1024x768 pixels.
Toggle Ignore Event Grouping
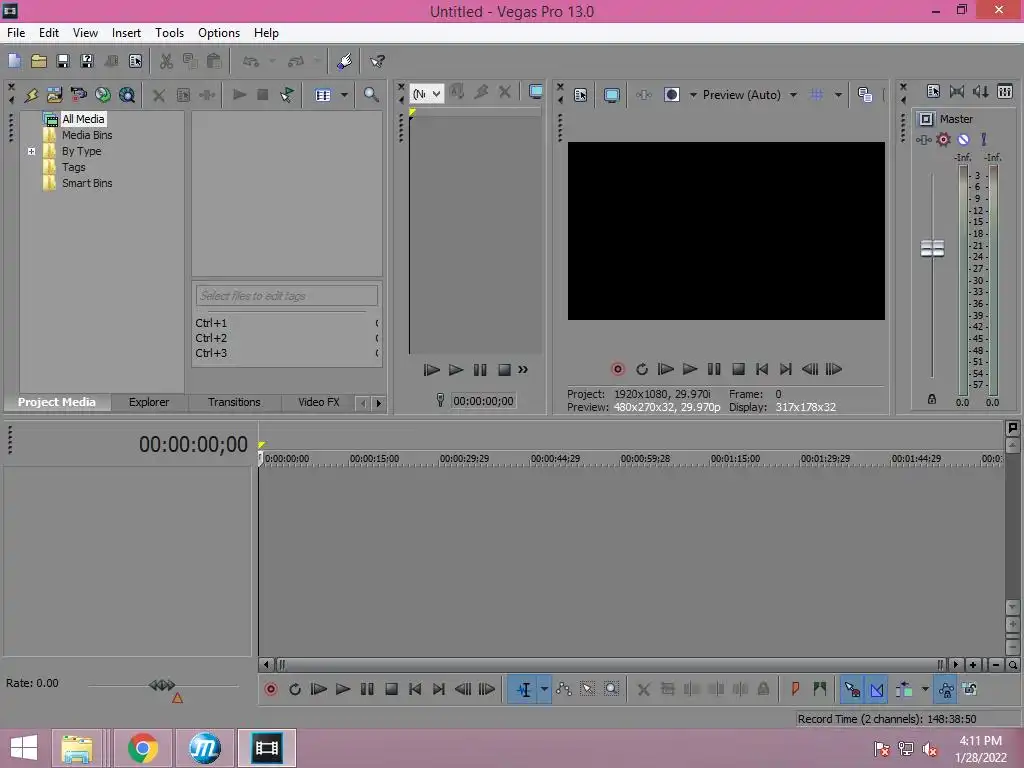point(970,689)
